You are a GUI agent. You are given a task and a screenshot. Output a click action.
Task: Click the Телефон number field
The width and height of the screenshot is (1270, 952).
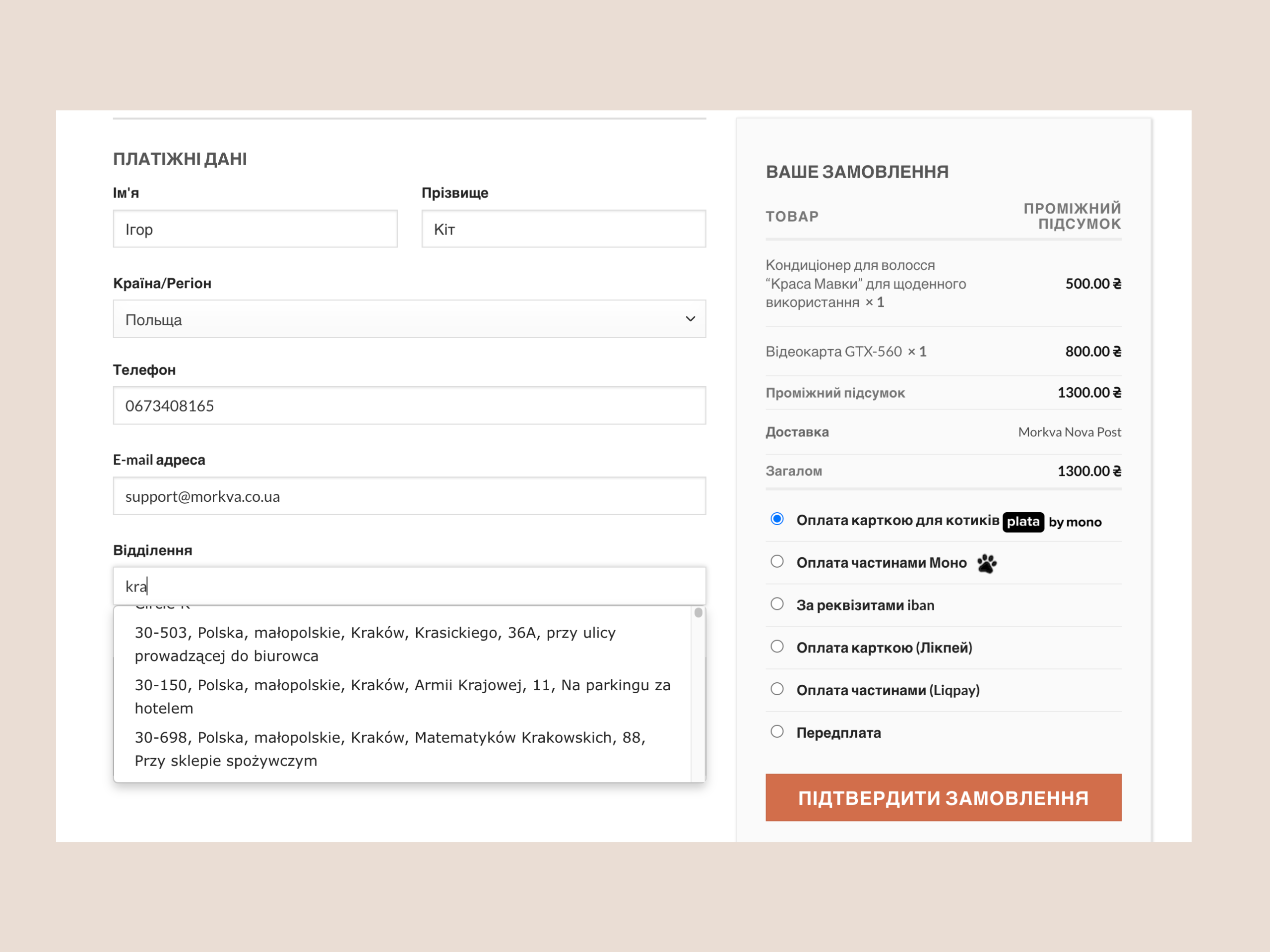(x=409, y=406)
